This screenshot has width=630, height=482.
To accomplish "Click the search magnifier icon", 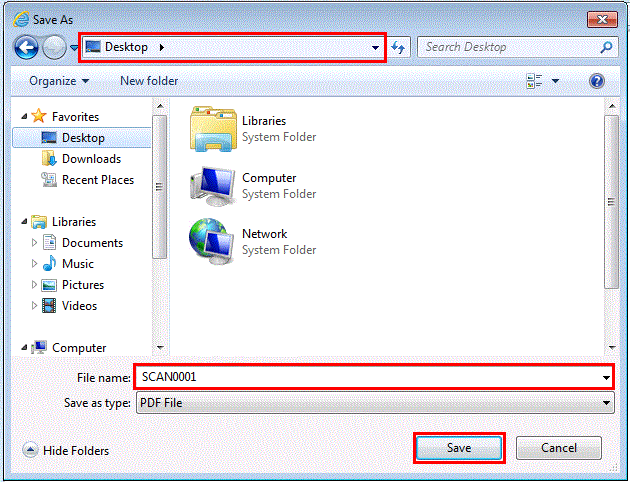I will pyautogui.click(x=606, y=47).
